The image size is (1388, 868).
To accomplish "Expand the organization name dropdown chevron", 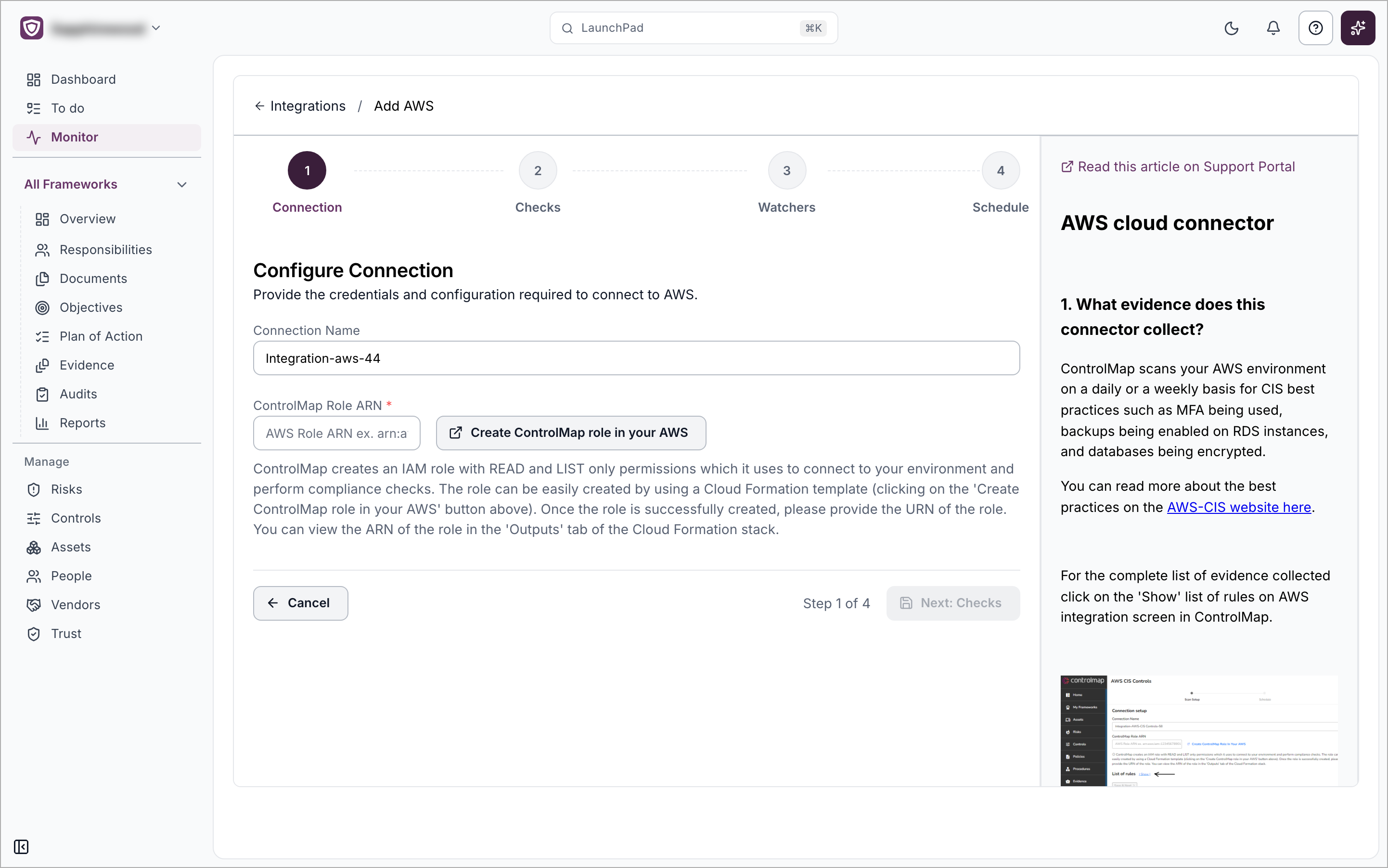I will point(155,28).
